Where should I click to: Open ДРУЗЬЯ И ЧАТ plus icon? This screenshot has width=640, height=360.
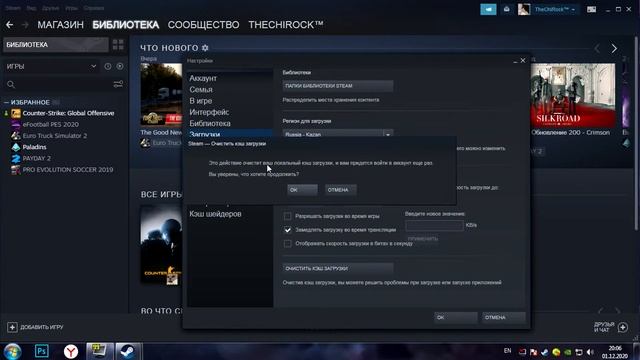(x=623, y=327)
